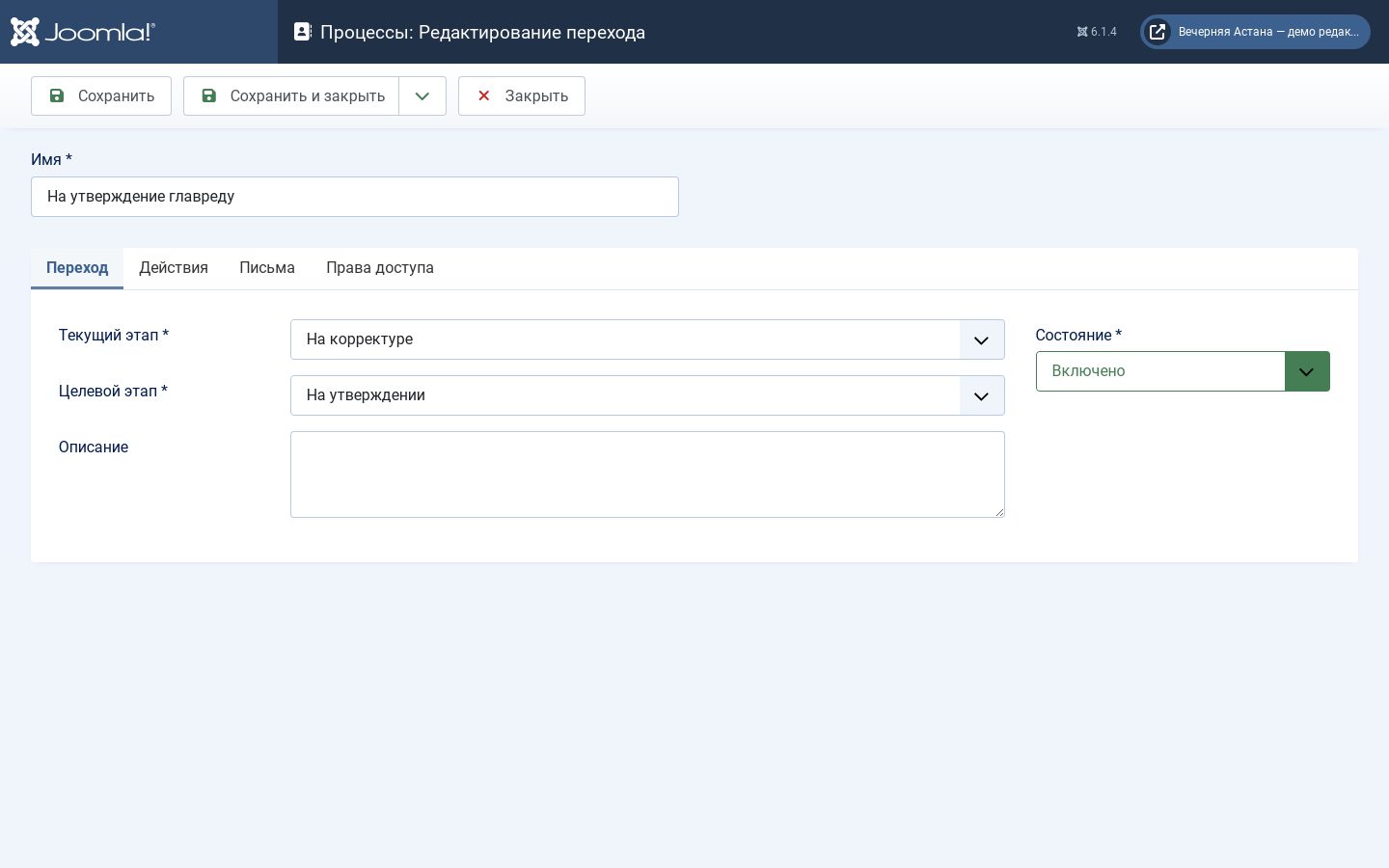Open site preview via external link icon

[x=1157, y=32]
